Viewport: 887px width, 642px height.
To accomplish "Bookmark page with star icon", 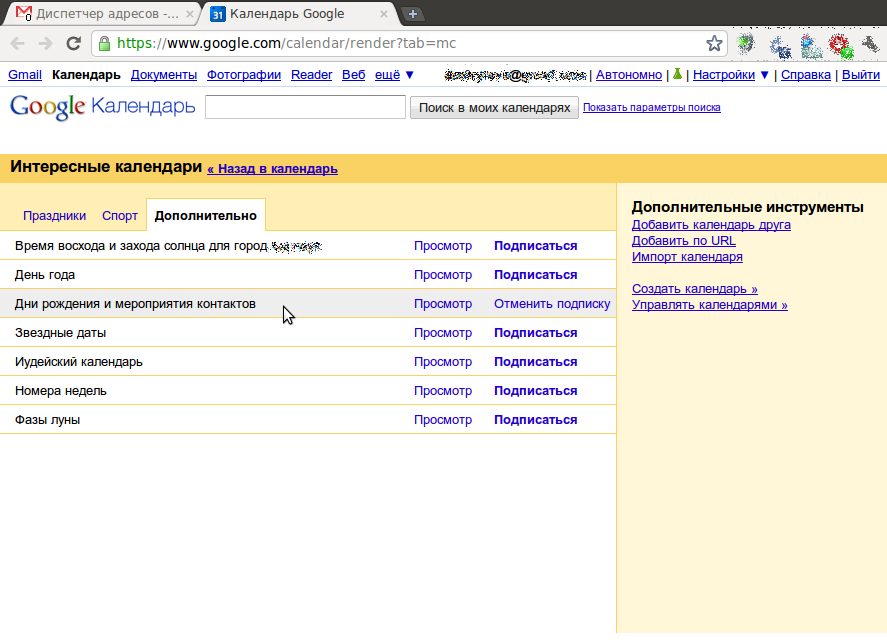I will (x=714, y=44).
